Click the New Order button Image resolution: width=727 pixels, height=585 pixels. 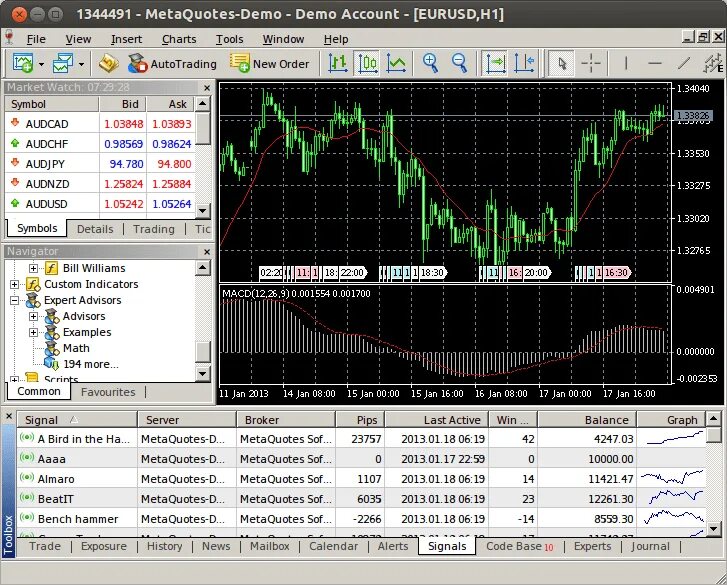pyautogui.click(x=269, y=64)
